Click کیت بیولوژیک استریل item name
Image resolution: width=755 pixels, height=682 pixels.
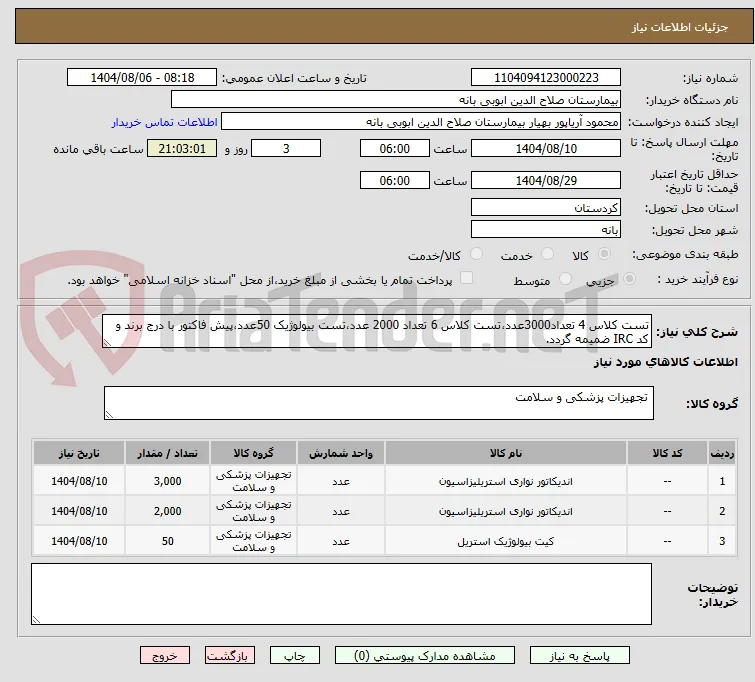click(506, 541)
